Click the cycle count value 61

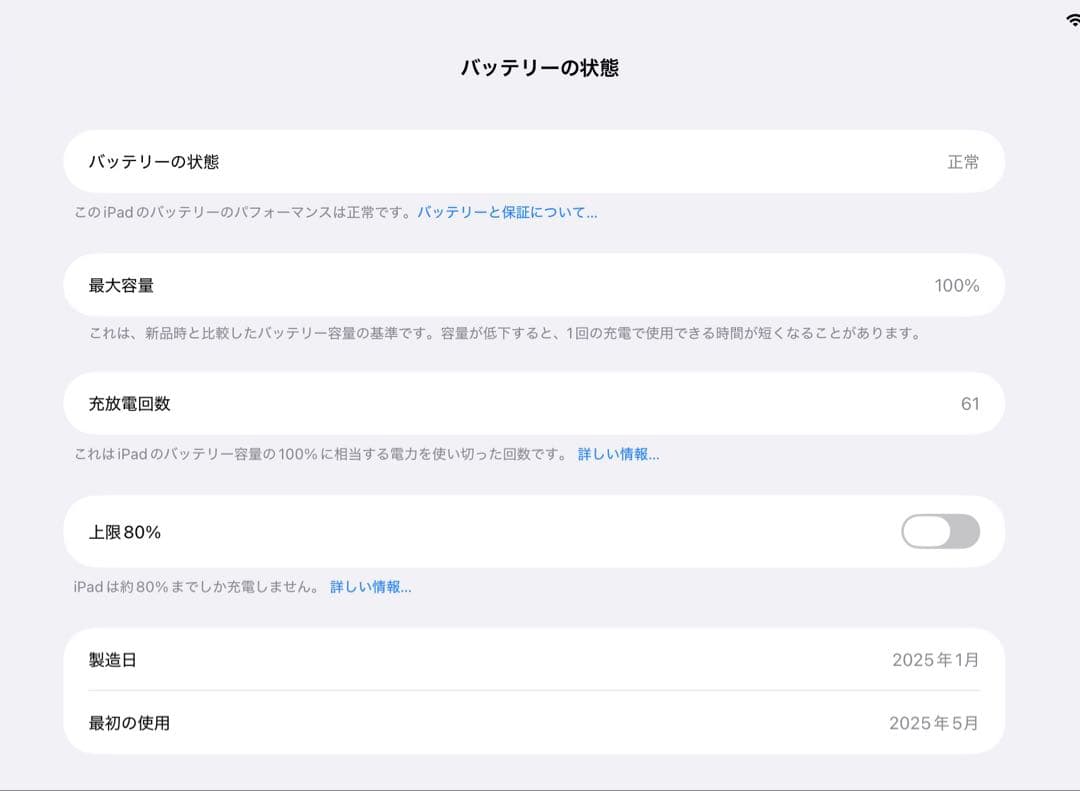(969, 403)
